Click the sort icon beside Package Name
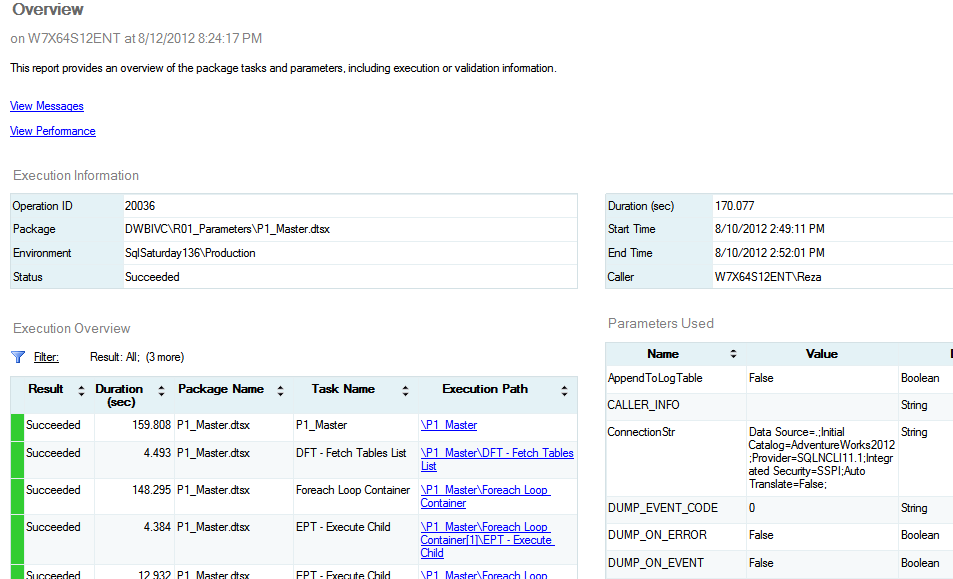This screenshot has width=953, height=579. click(x=280, y=389)
